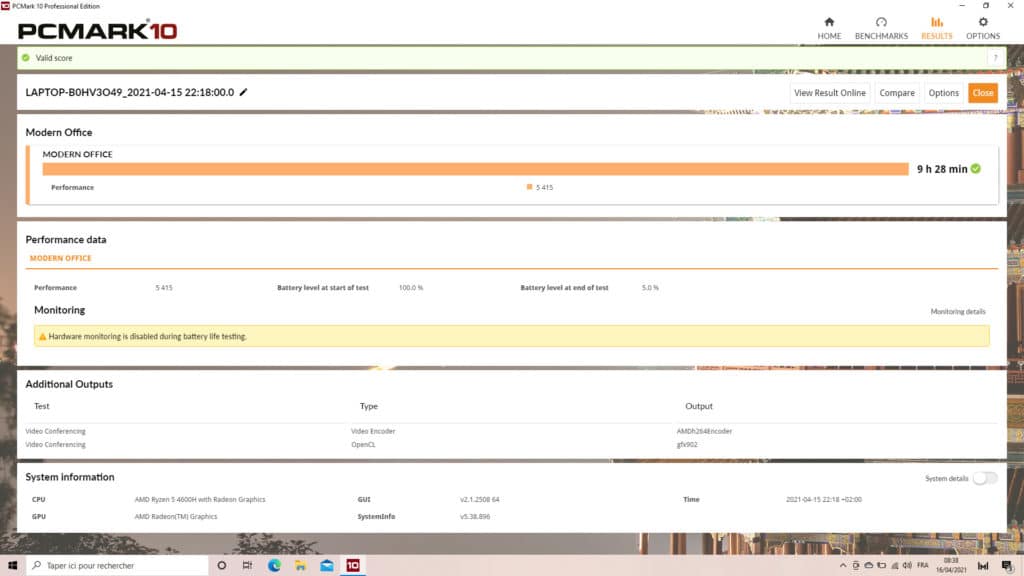Click the Modern Office battery life bar
The image size is (1024, 576).
tap(475, 169)
